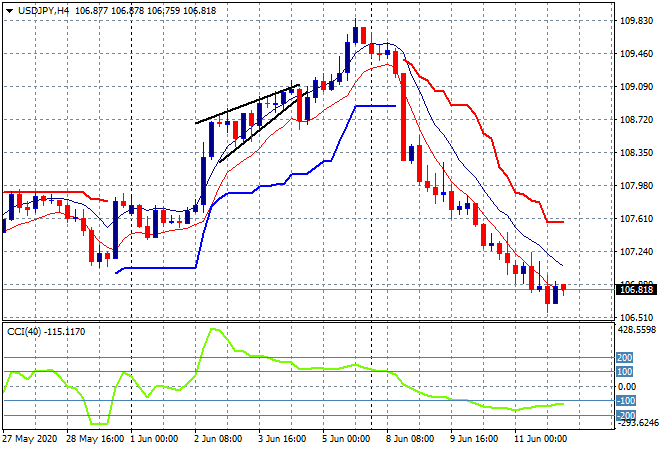Click the CCI 0.00 scale value
660x450 pixels.
click(627, 386)
